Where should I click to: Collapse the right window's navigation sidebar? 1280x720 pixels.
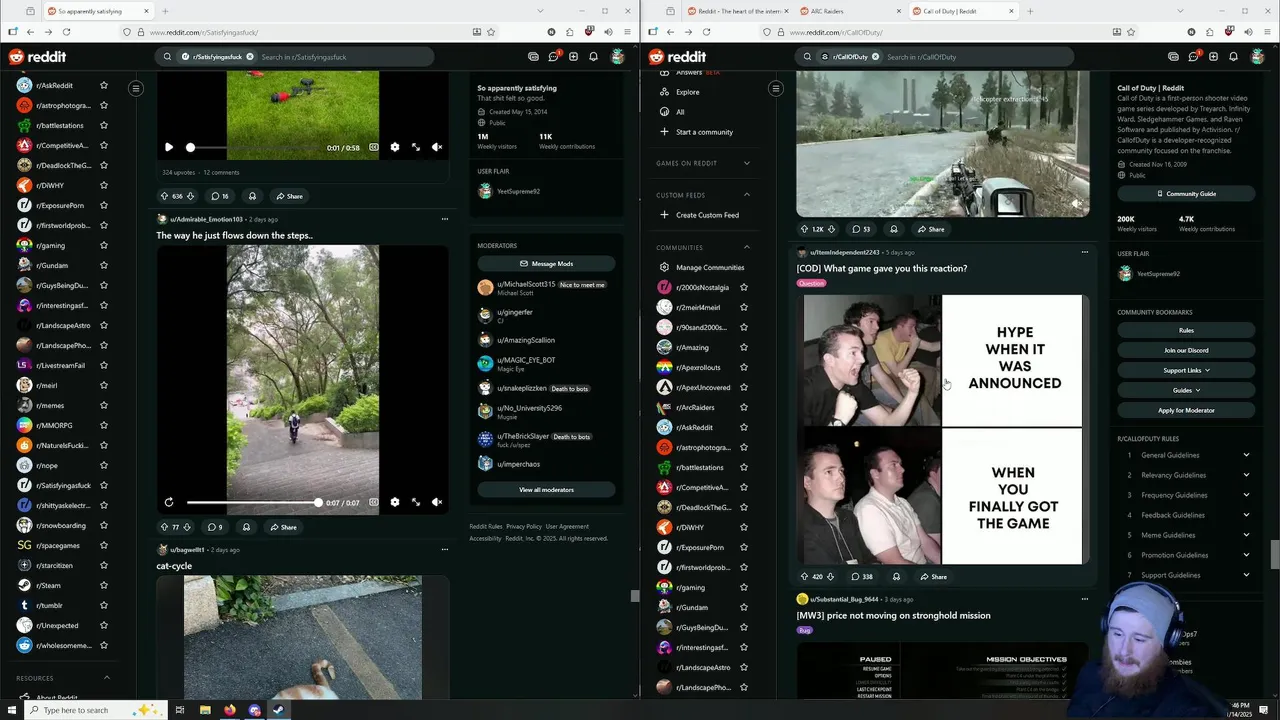pos(775,89)
